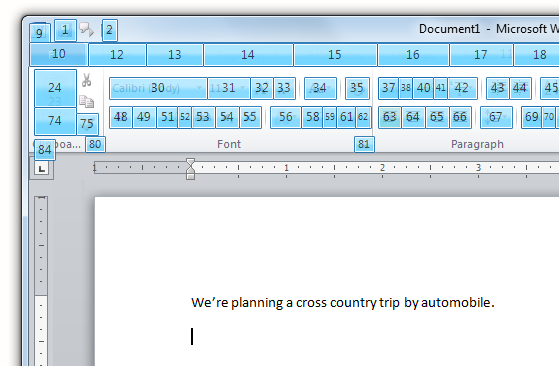Toggle the Numbering list button

[424, 88]
